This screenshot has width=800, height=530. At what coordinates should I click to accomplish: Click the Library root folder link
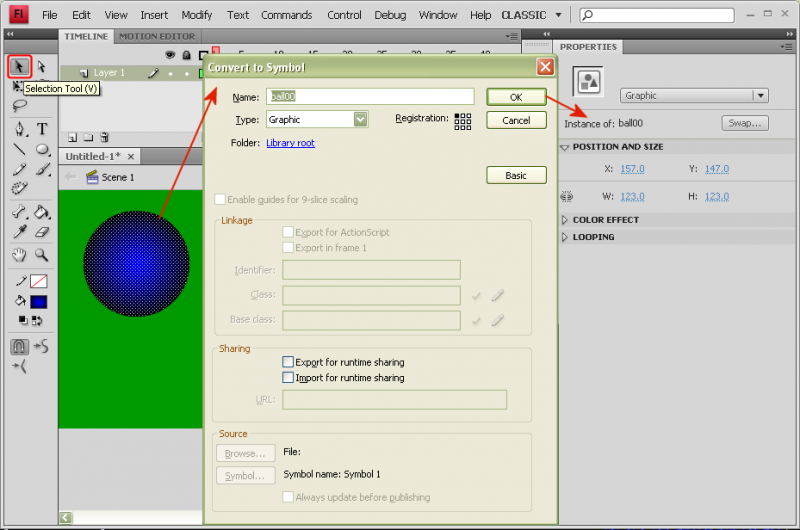pyautogui.click(x=290, y=143)
